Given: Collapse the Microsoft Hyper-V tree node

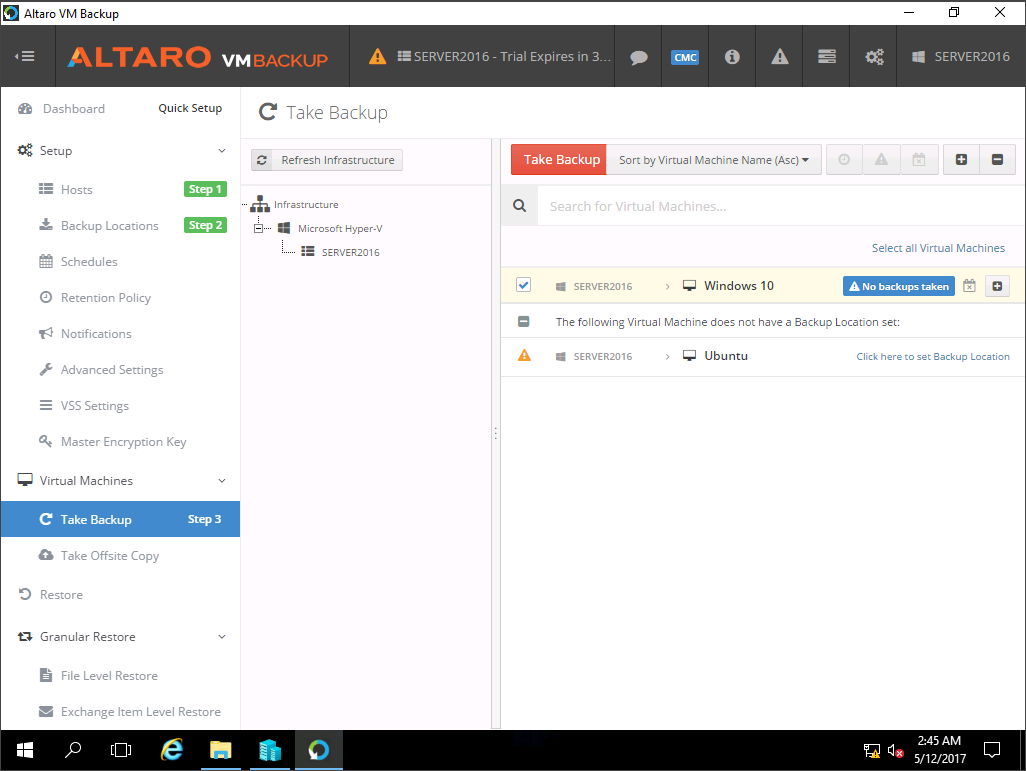Looking at the screenshot, I should (x=258, y=228).
